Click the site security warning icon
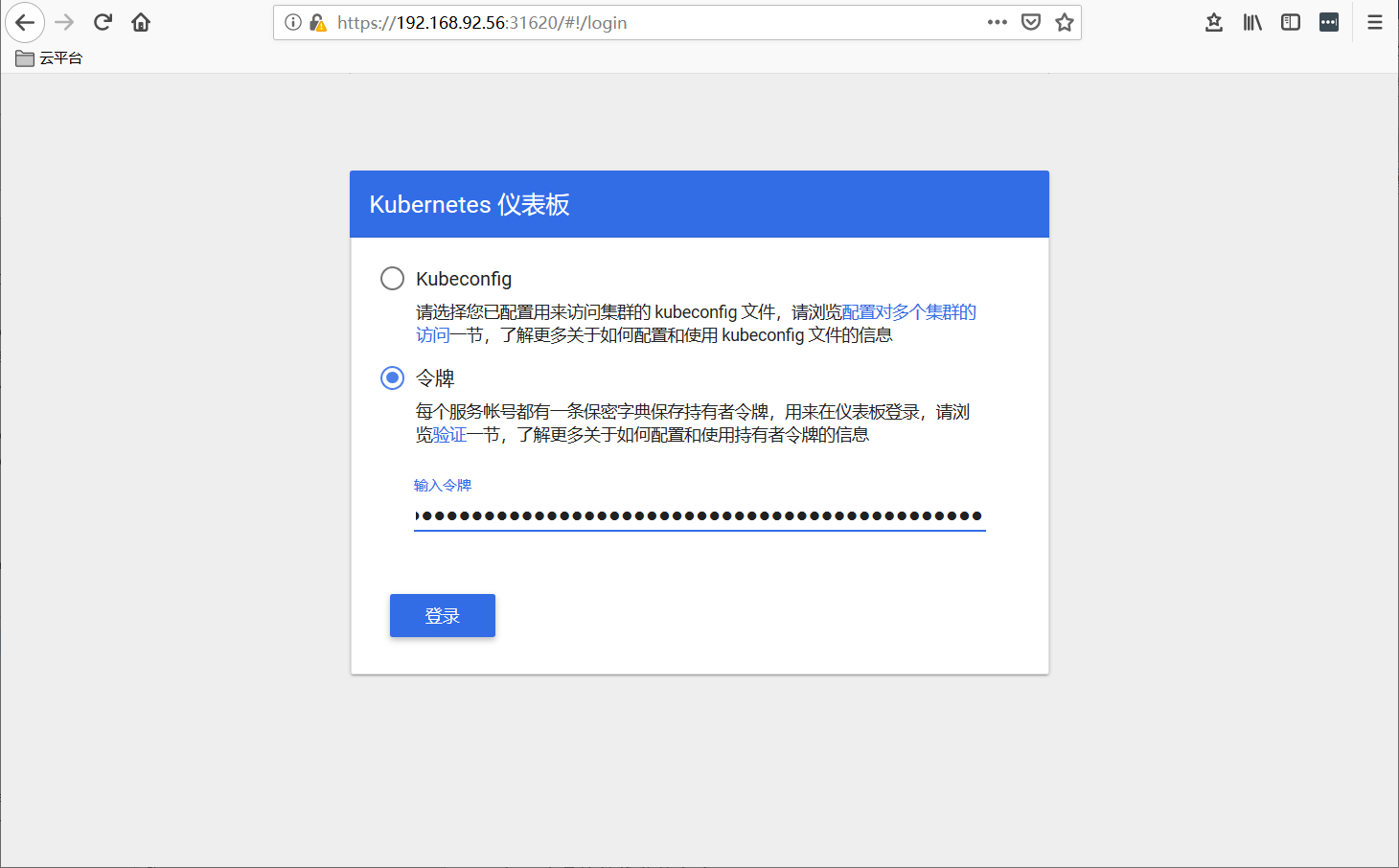 [x=315, y=22]
